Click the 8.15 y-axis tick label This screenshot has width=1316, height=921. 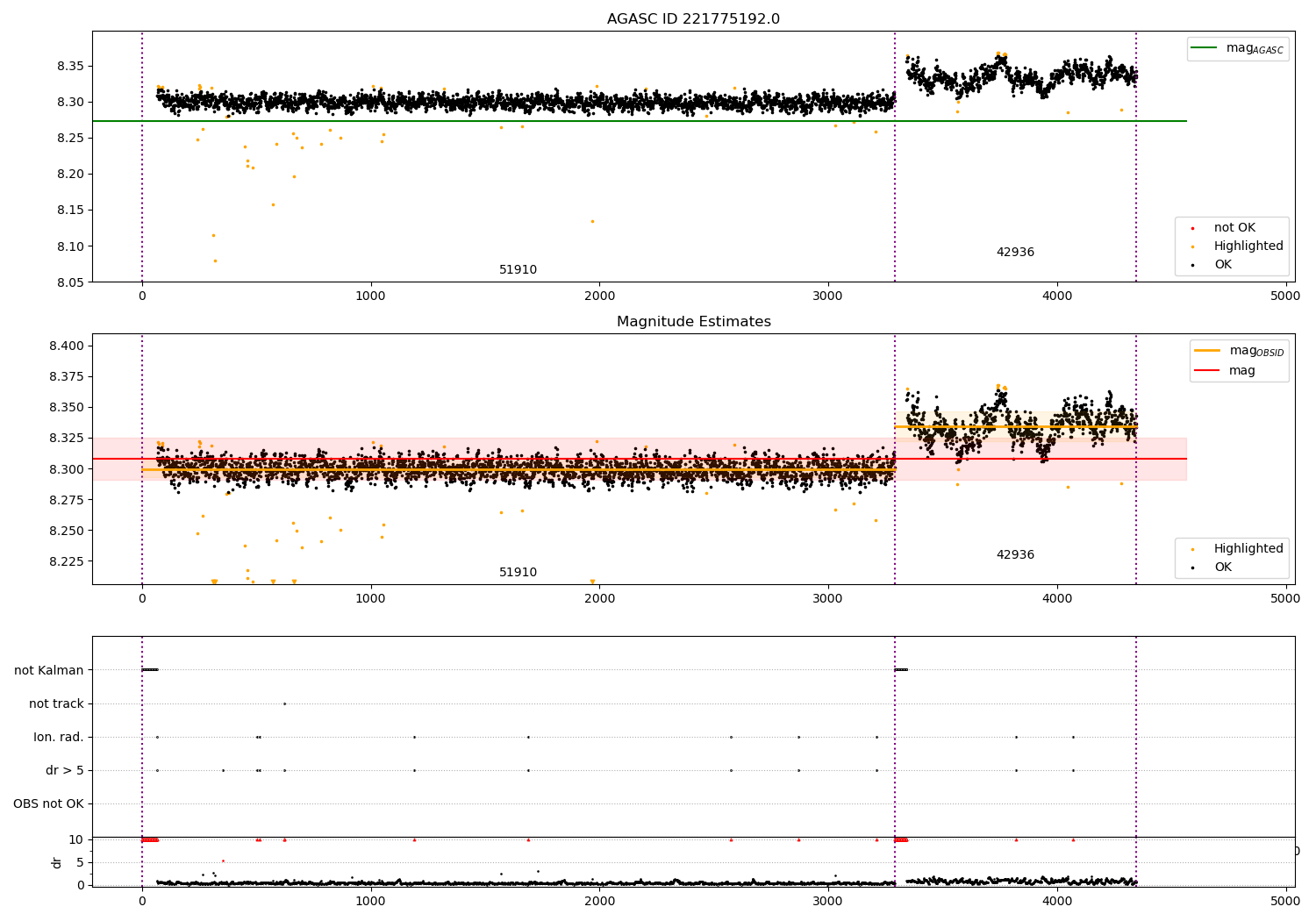tap(70, 211)
